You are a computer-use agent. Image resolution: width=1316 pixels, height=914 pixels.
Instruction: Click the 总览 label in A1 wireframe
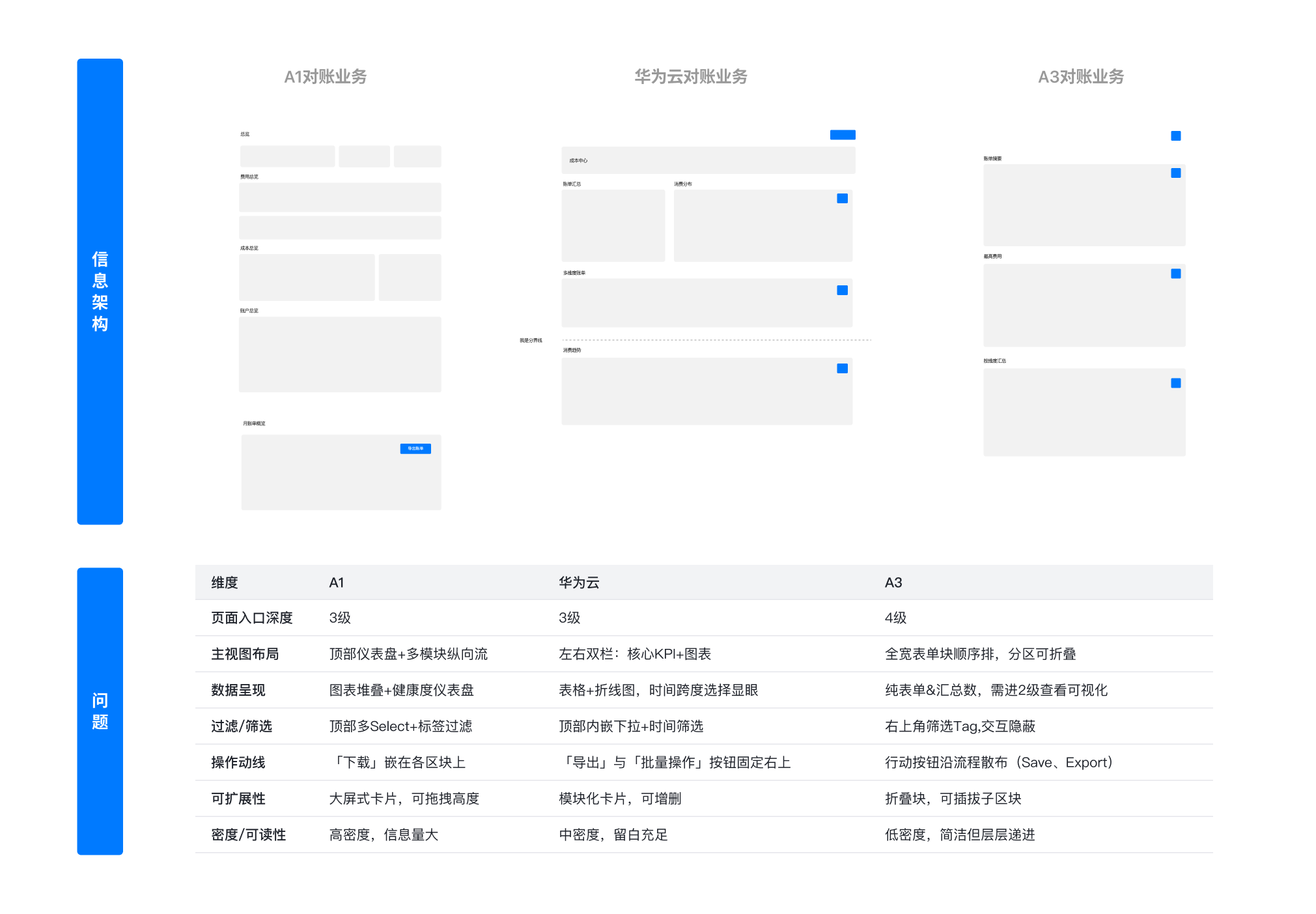click(x=245, y=134)
